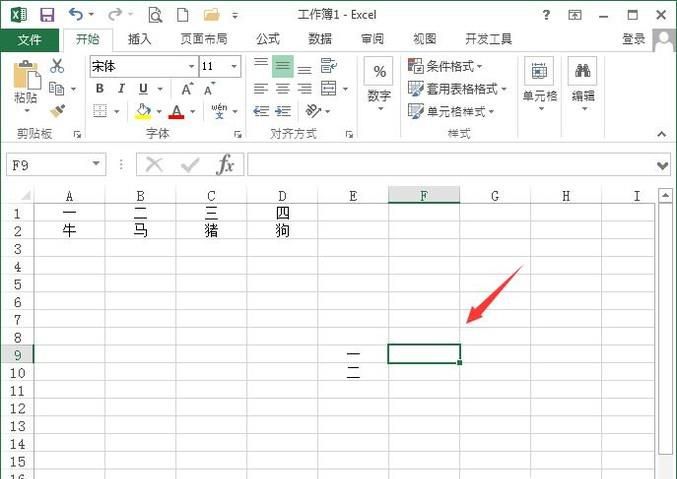Toggle Bold formatting

click(x=100, y=89)
